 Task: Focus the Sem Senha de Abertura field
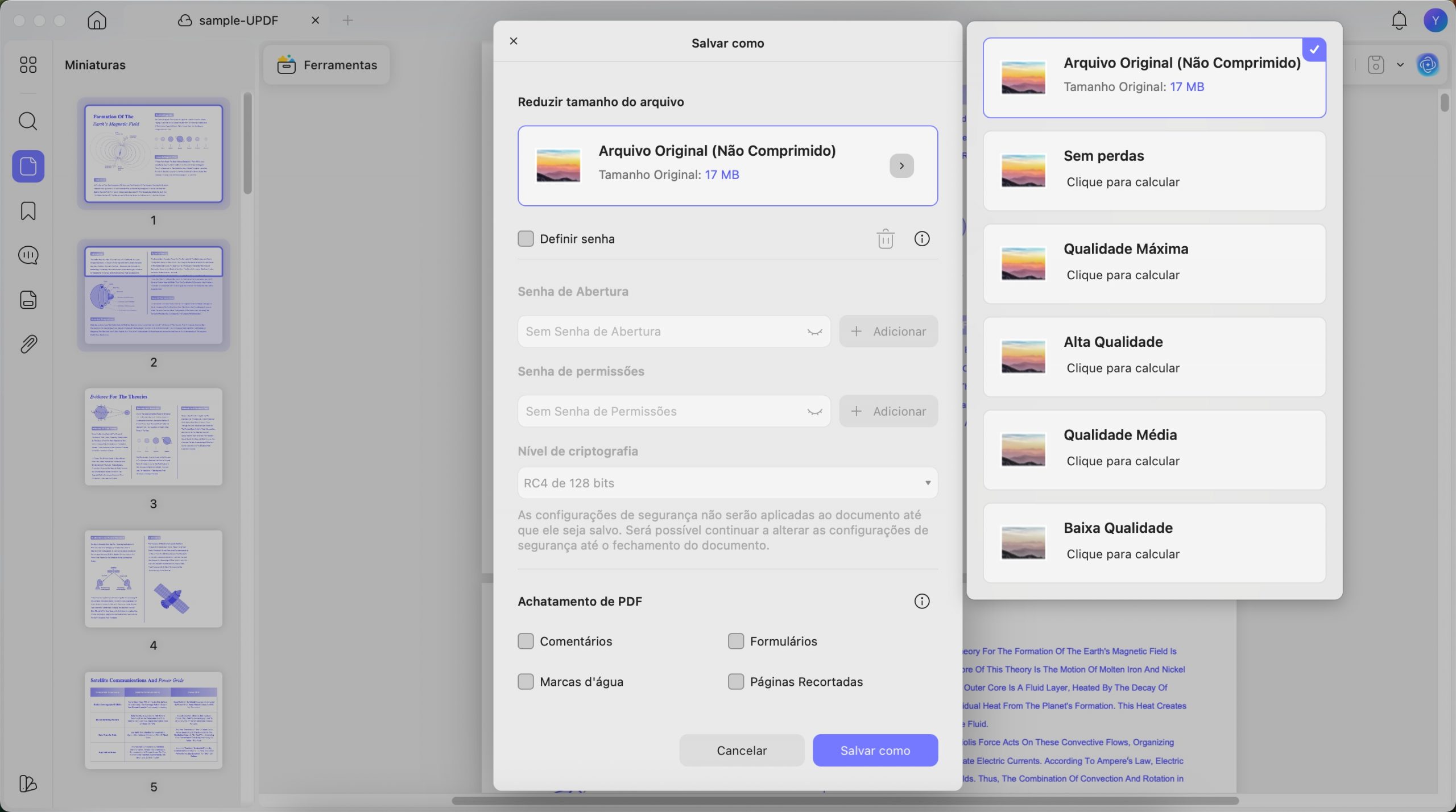[x=674, y=332]
